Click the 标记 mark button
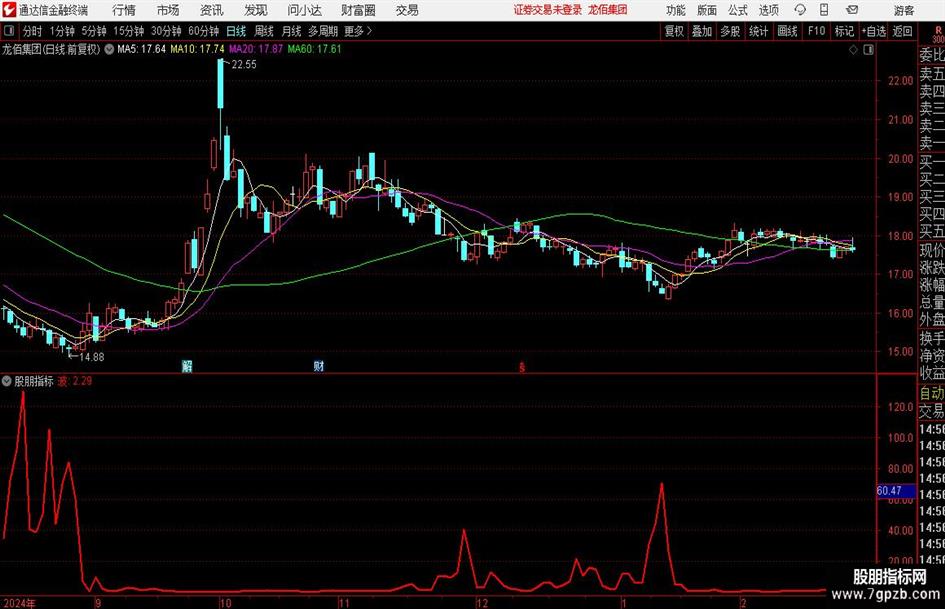Screen dimensions: 945x609 (x=844, y=31)
